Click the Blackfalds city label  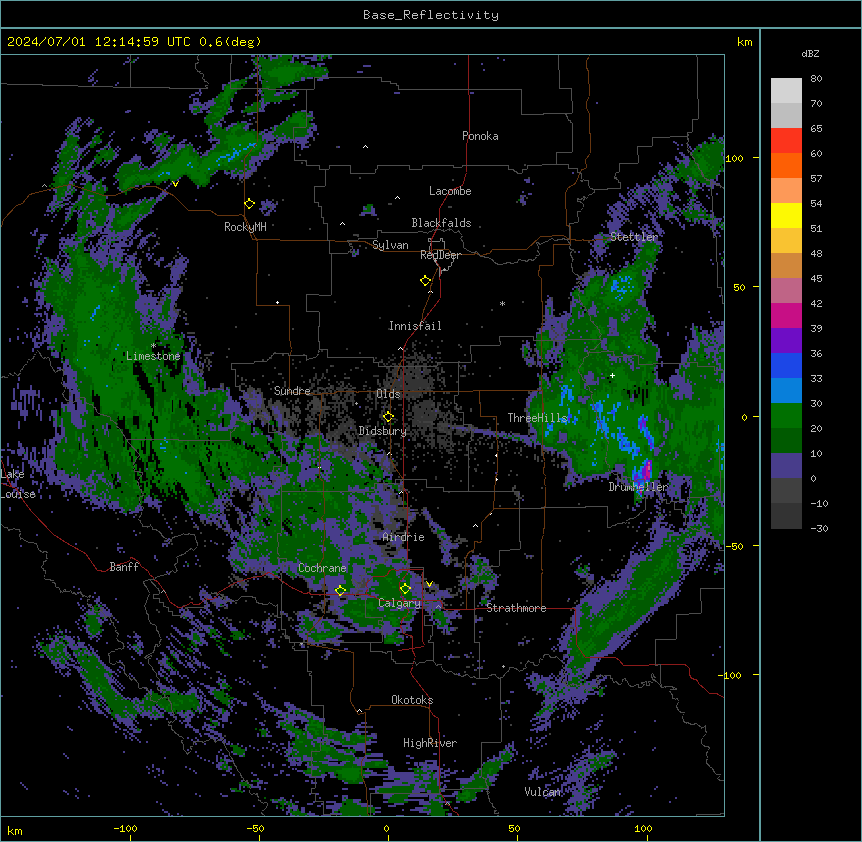click(441, 223)
